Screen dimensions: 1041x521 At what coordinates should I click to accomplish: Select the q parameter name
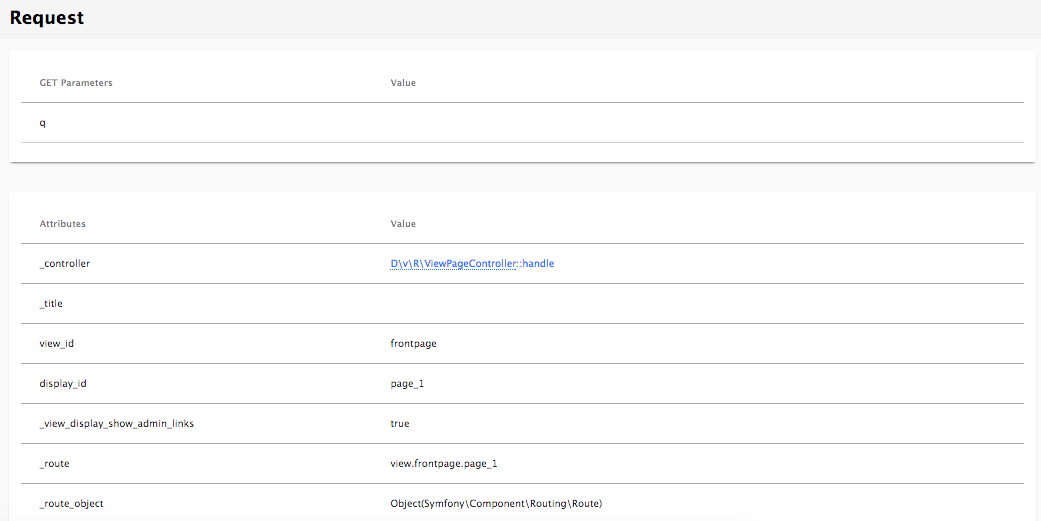tap(43, 123)
